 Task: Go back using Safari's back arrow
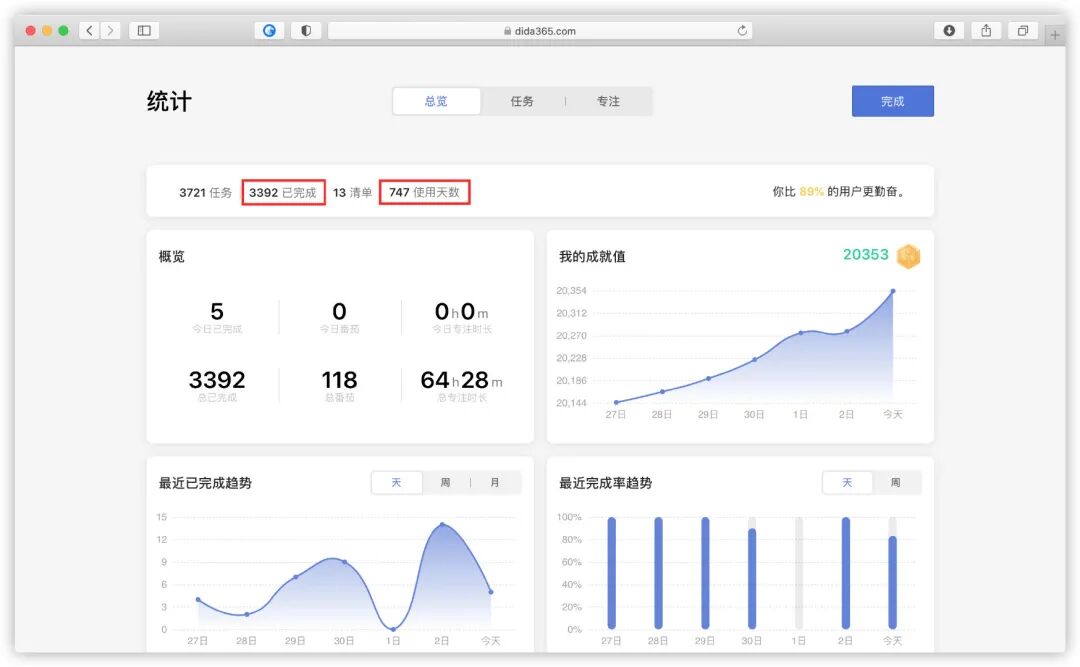[x=90, y=30]
